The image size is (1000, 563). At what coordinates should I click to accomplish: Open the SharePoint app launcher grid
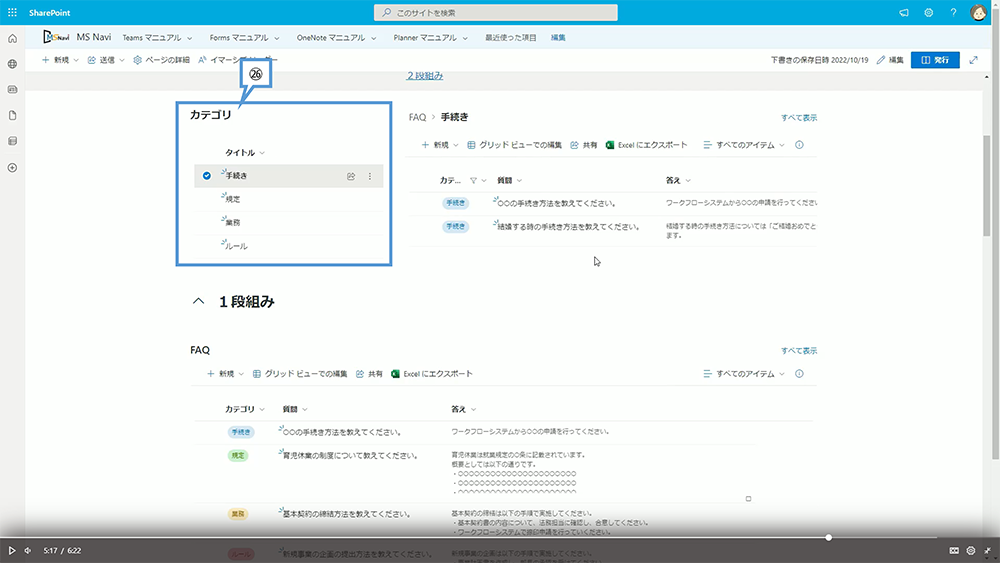point(12,12)
